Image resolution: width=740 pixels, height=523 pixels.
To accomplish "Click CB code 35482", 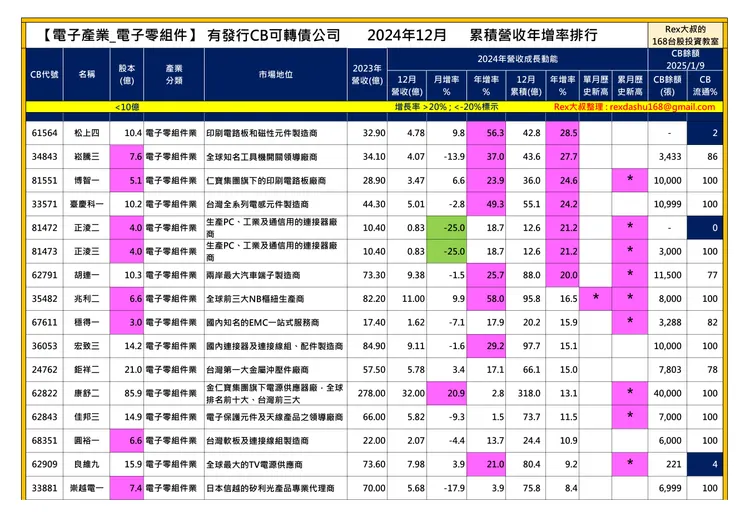I will (x=44, y=298).
